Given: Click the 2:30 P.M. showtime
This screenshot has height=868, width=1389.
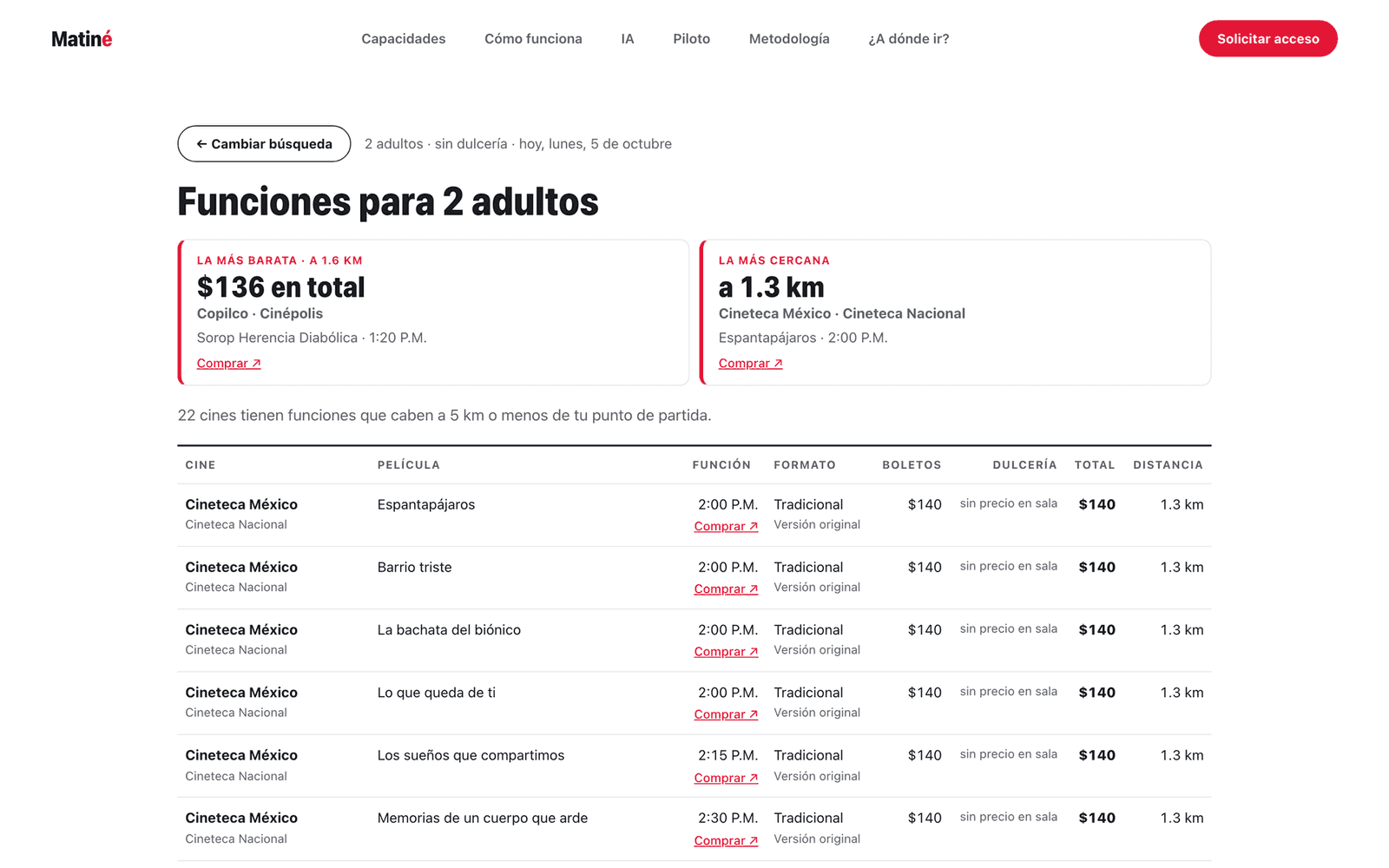Looking at the screenshot, I should pyautogui.click(x=728, y=818).
